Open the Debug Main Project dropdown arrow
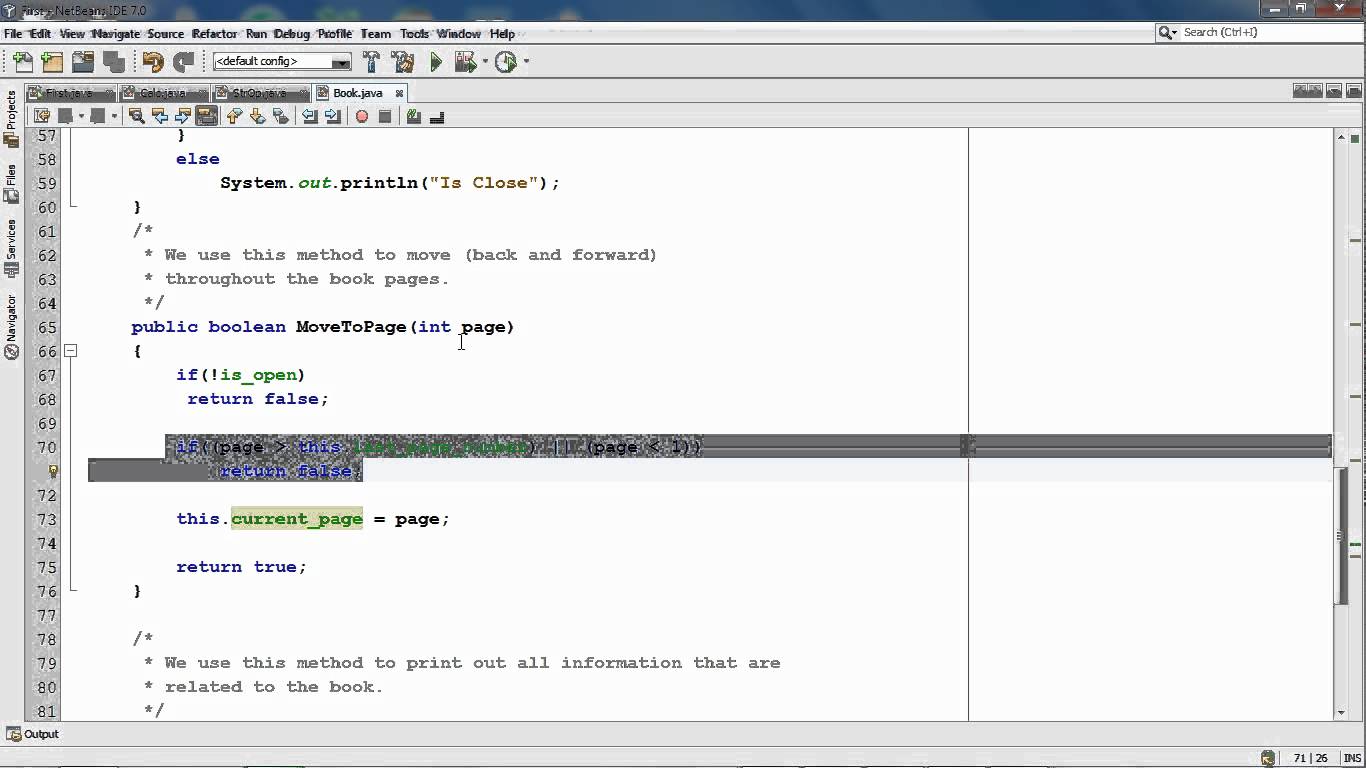This screenshot has width=1366, height=768. (485, 62)
